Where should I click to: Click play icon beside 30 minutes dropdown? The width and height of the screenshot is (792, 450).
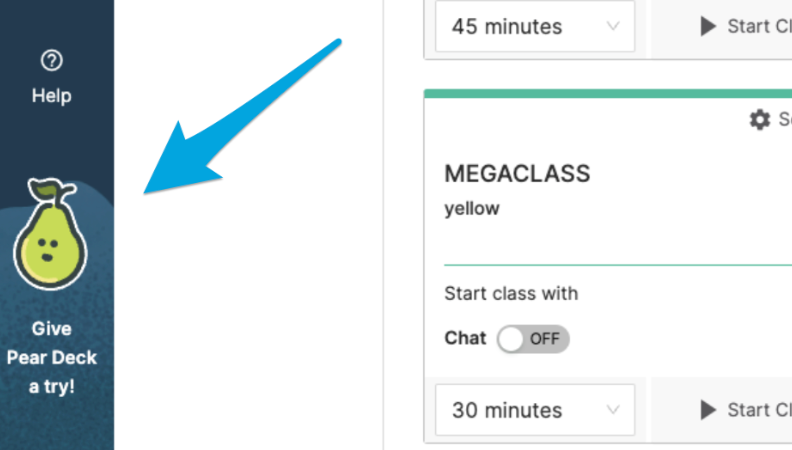coord(709,410)
